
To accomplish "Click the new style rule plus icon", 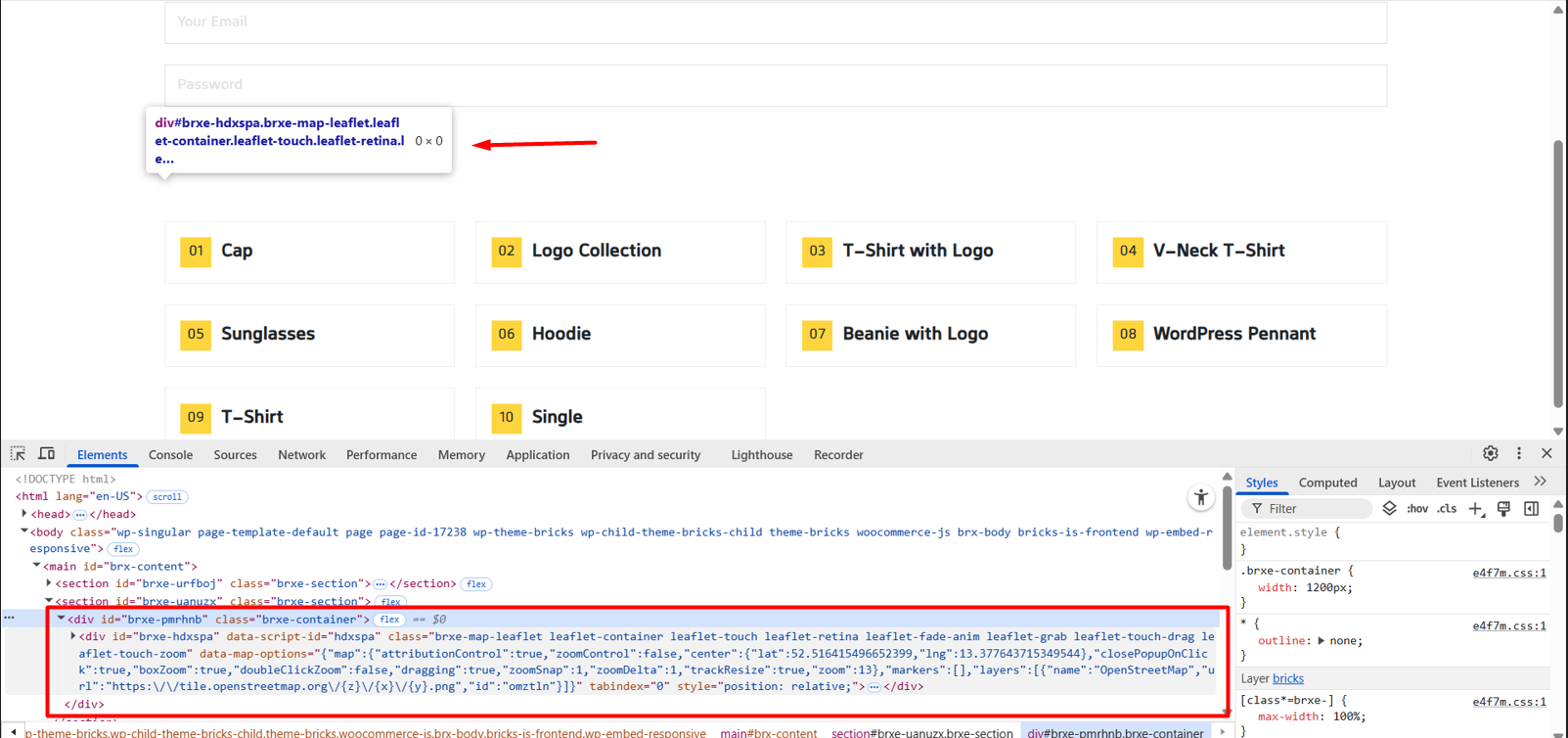I will [1475, 508].
